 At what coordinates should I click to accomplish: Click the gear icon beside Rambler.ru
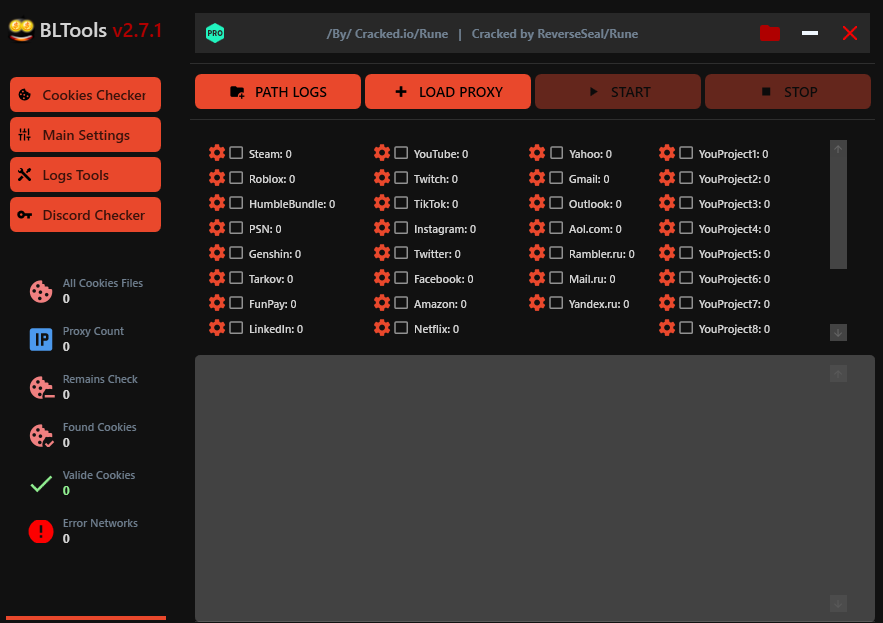click(537, 253)
